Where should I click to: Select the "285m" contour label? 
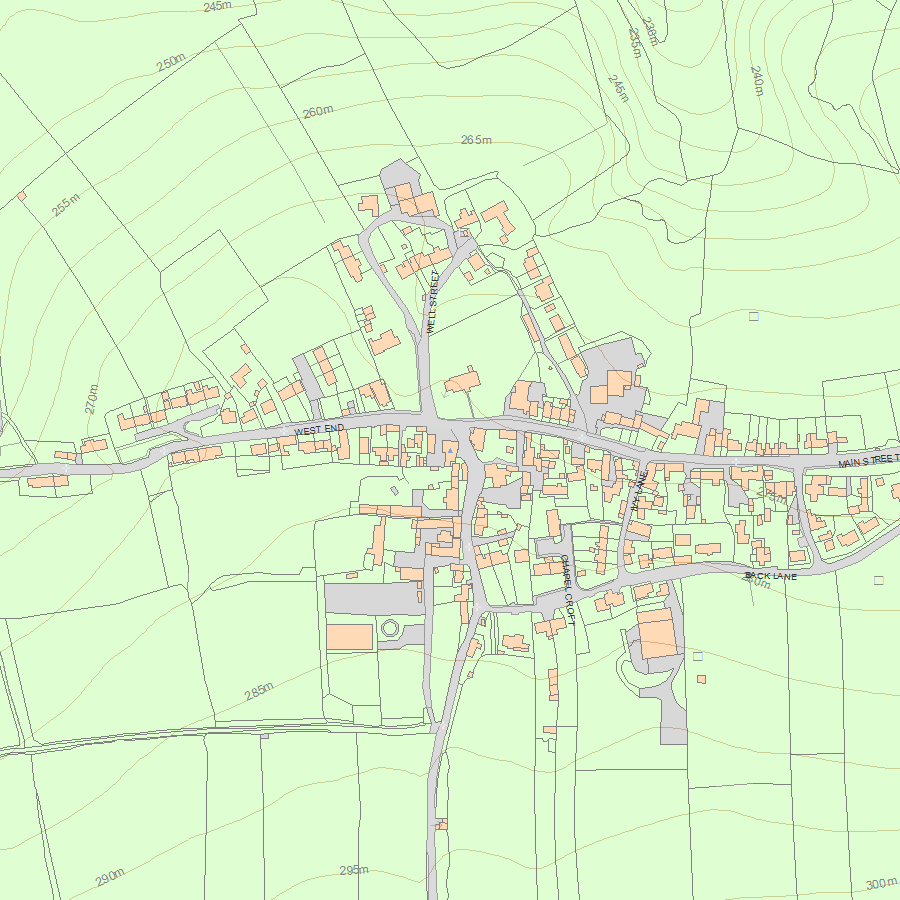pos(259,691)
